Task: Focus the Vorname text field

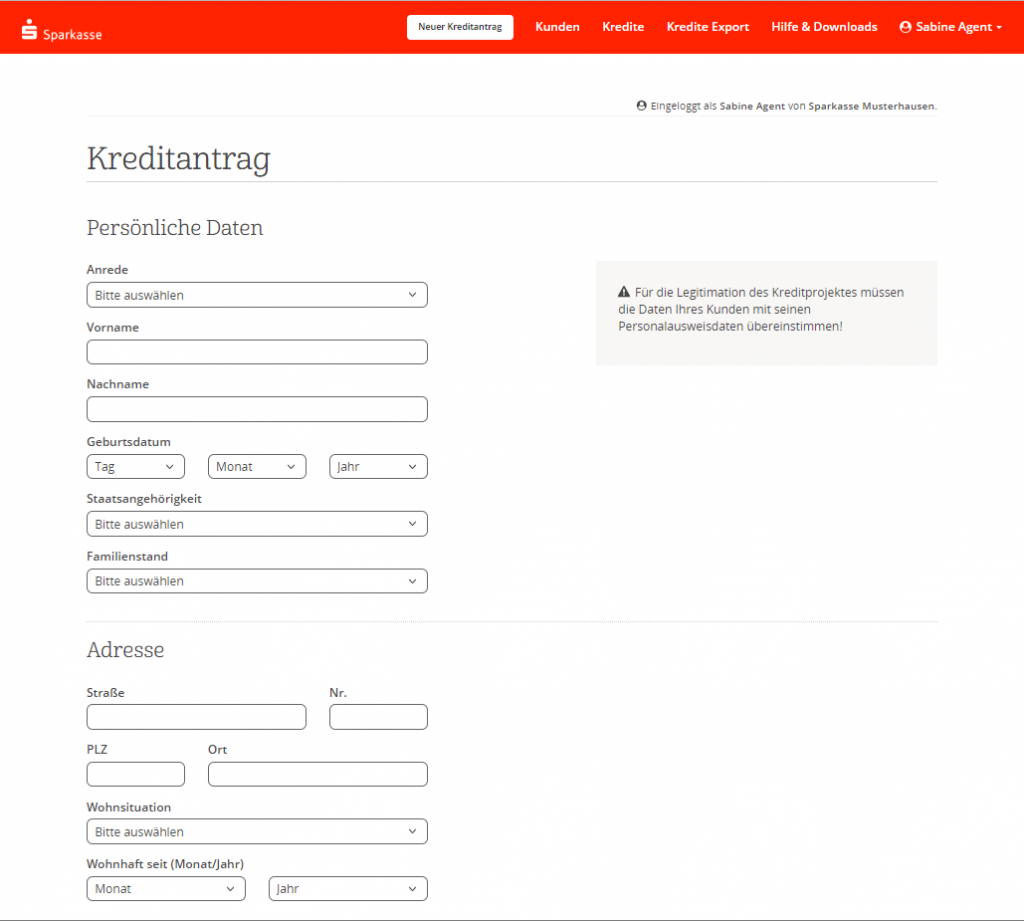Action: 257,352
